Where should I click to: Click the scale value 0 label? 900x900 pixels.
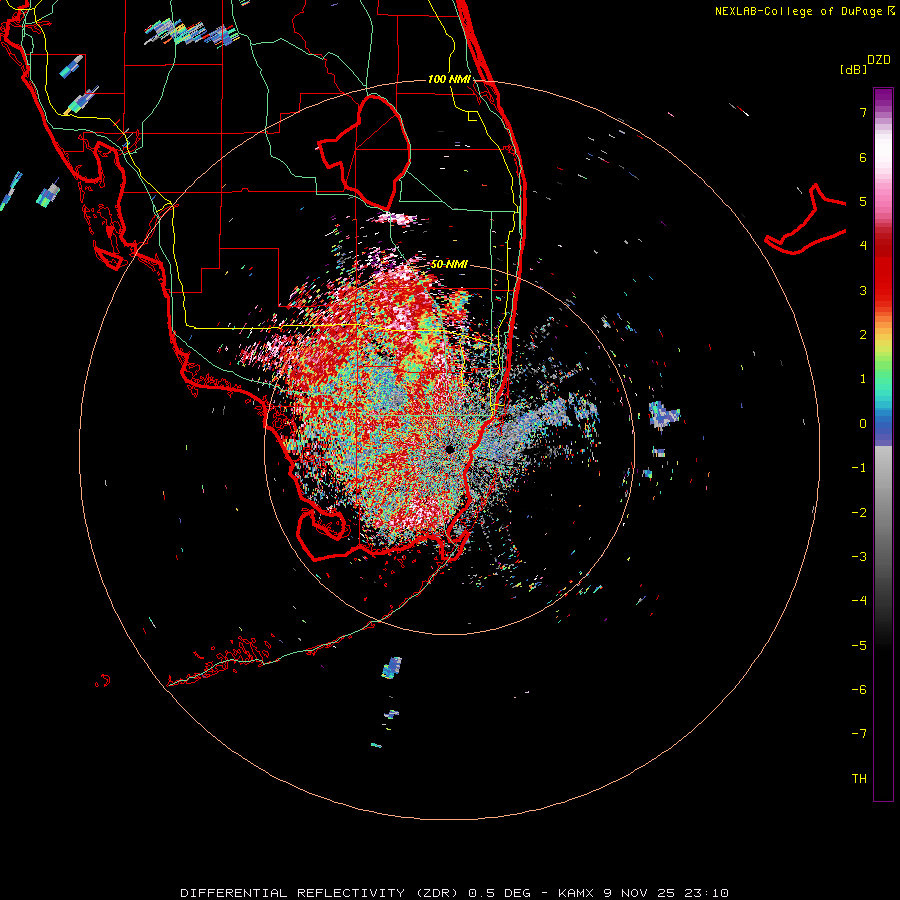(x=863, y=424)
